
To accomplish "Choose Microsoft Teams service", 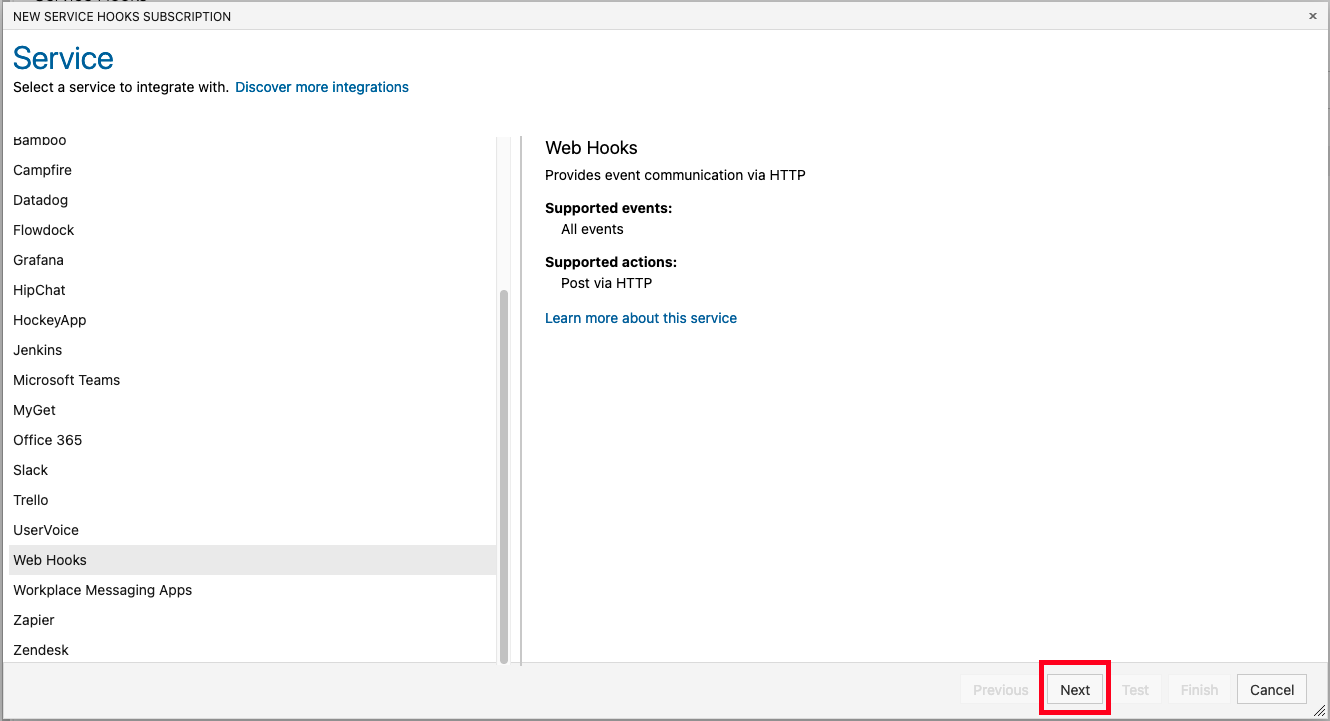I will click(x=253, y=380).
